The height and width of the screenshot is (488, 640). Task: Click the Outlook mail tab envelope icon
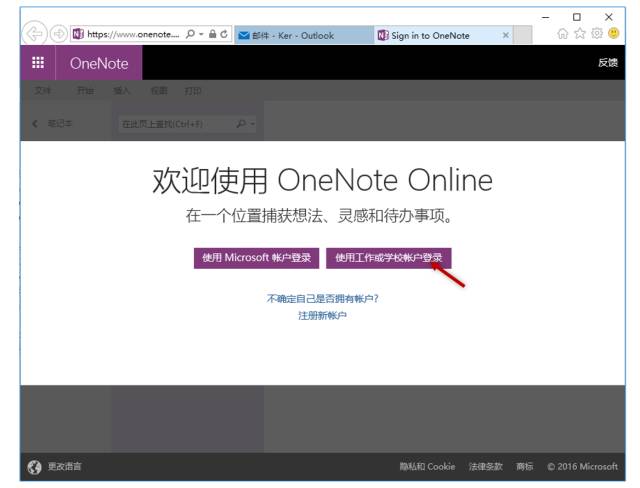tap(244, 35)
